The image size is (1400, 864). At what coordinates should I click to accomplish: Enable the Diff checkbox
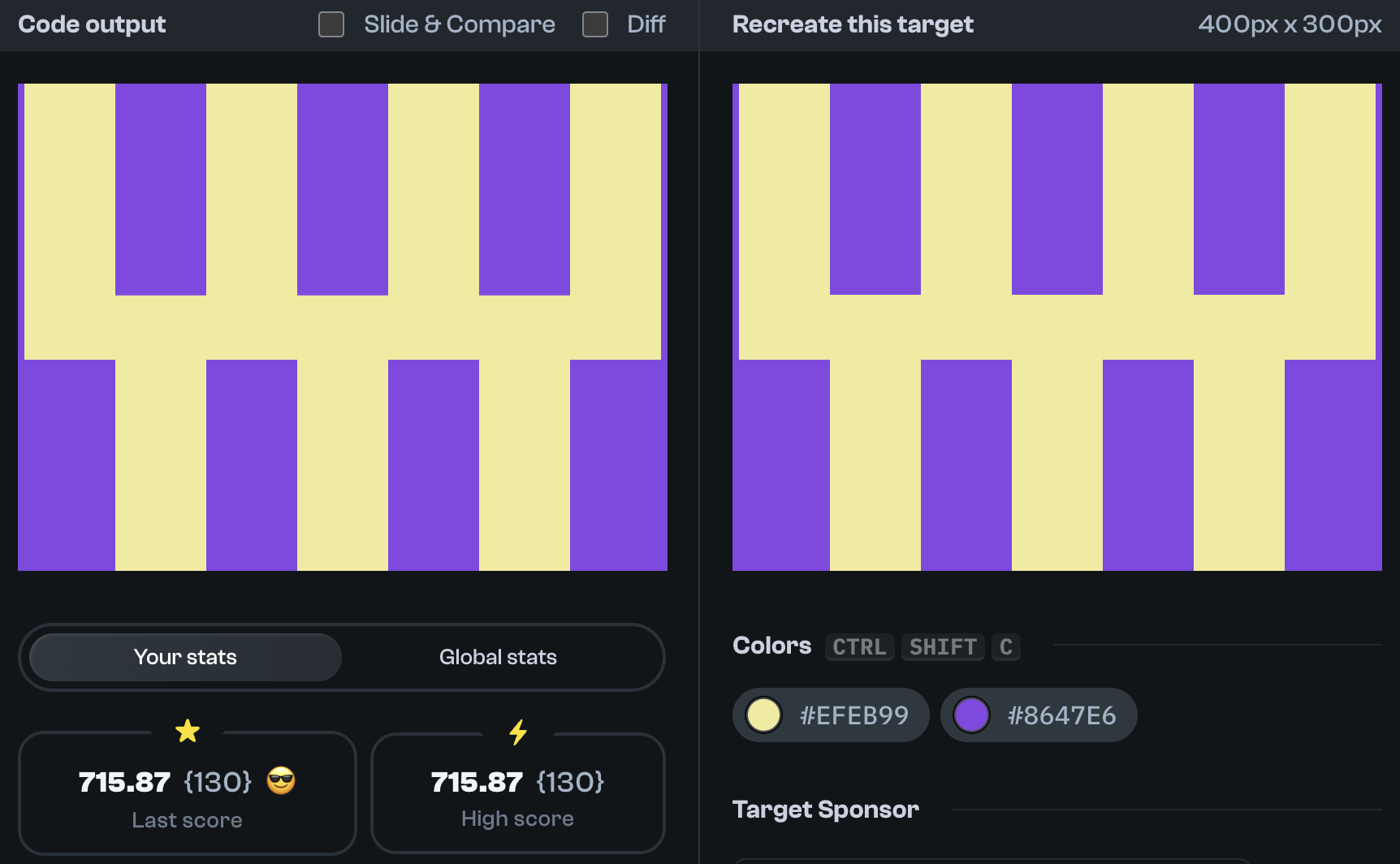(595, 25)
